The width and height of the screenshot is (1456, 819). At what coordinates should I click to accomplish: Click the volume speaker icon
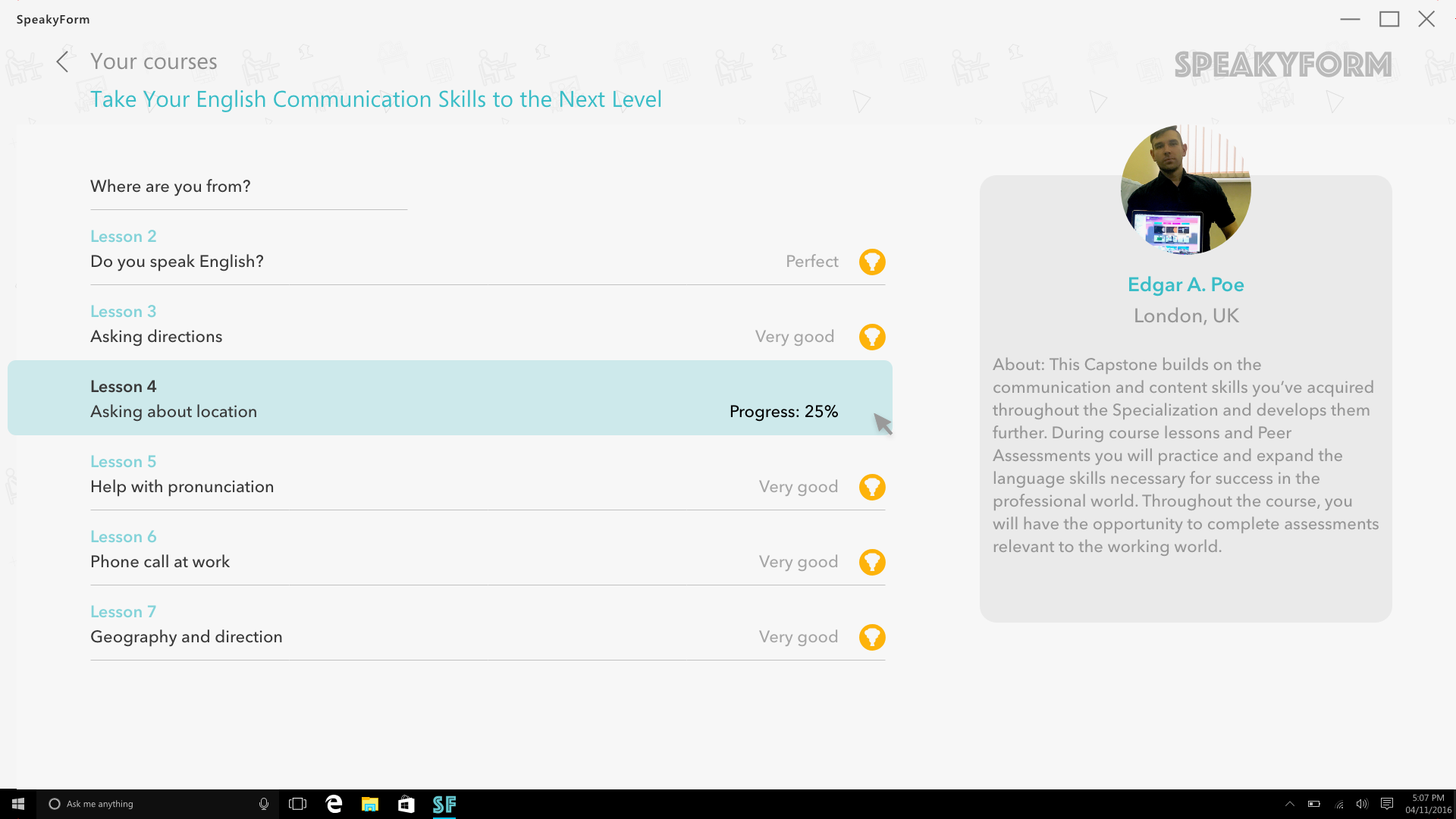[1362, 804]
